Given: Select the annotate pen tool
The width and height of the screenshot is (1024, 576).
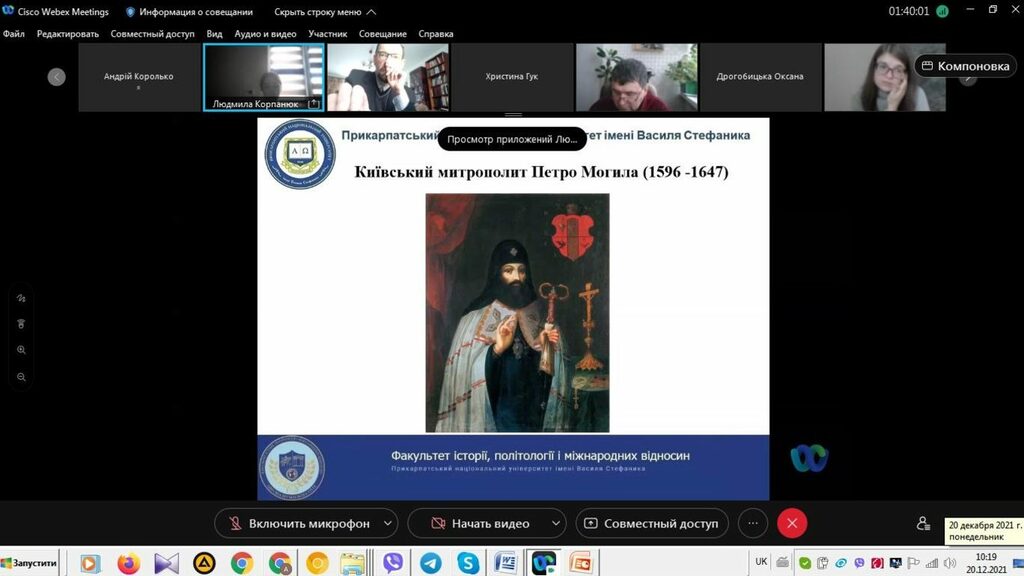Looking at the screenshot, I should click(21, 298).
